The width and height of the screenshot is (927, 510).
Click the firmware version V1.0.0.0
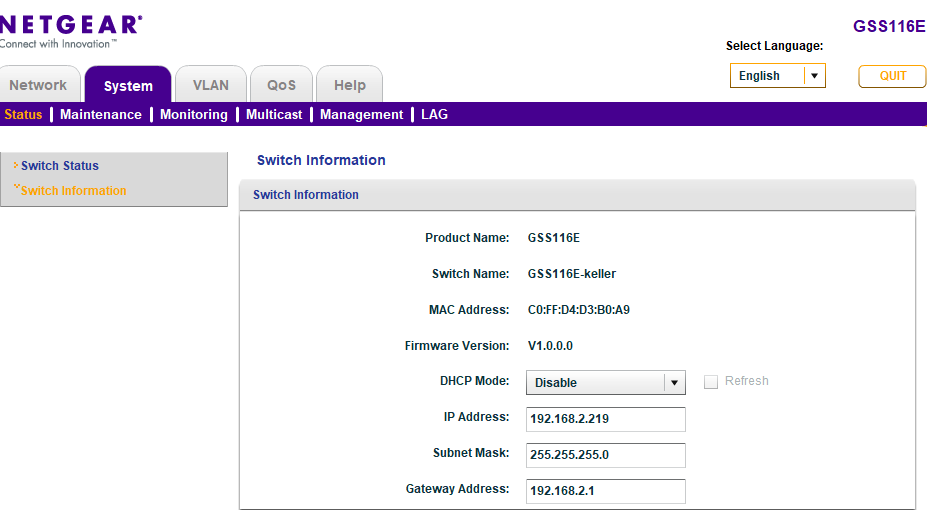pyautogui.click(x=550, y=346)
